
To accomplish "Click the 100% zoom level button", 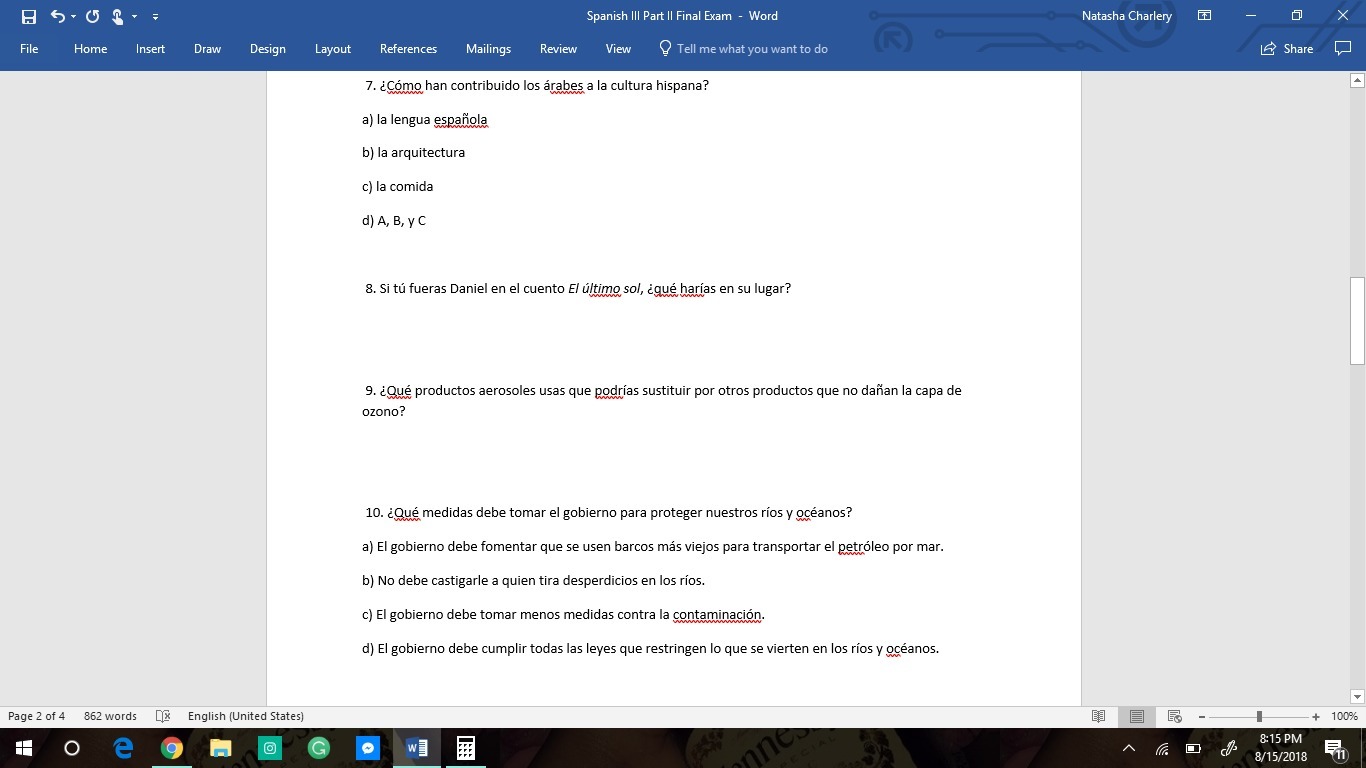I will pyautogui.click(x=1343, y=716).
